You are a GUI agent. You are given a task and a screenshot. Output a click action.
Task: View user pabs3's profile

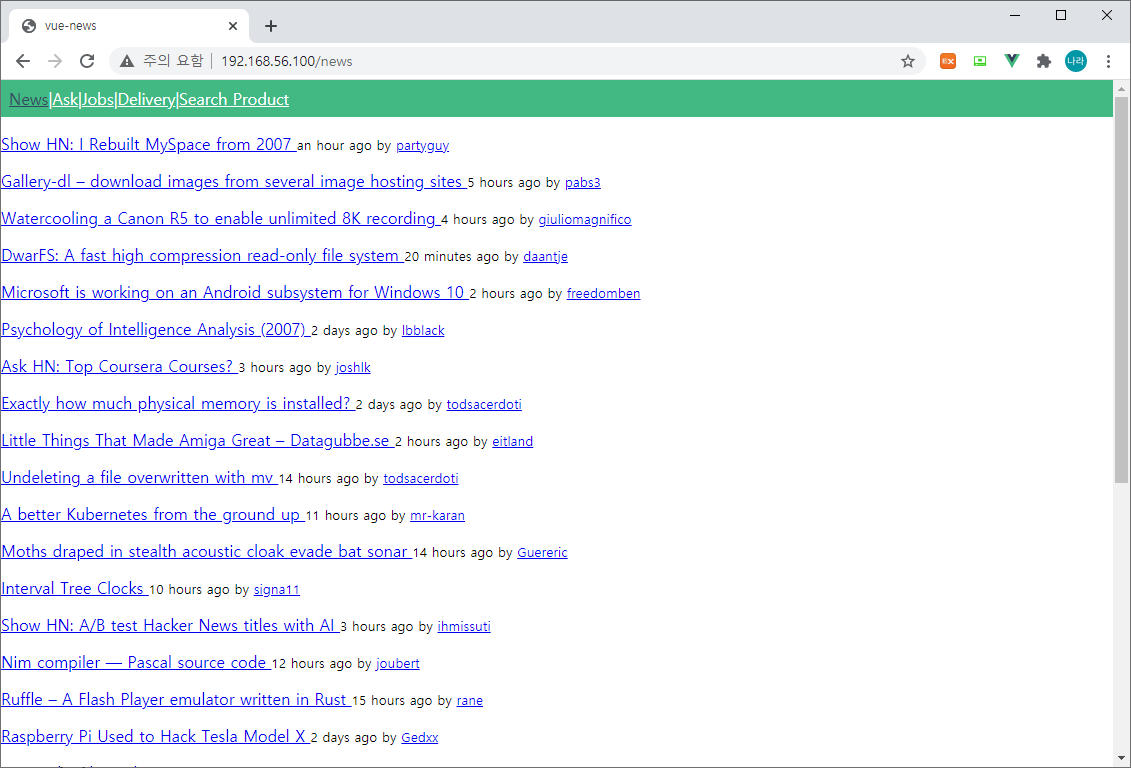click(x=583, y=182)
